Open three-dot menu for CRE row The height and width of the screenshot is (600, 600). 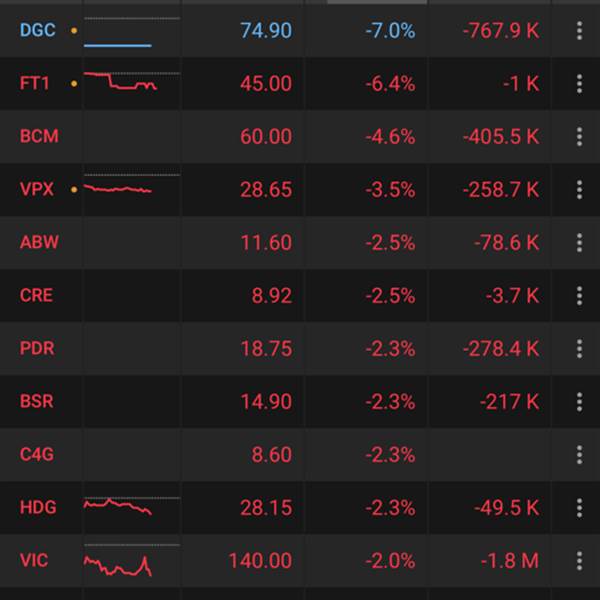pos(579,296)
